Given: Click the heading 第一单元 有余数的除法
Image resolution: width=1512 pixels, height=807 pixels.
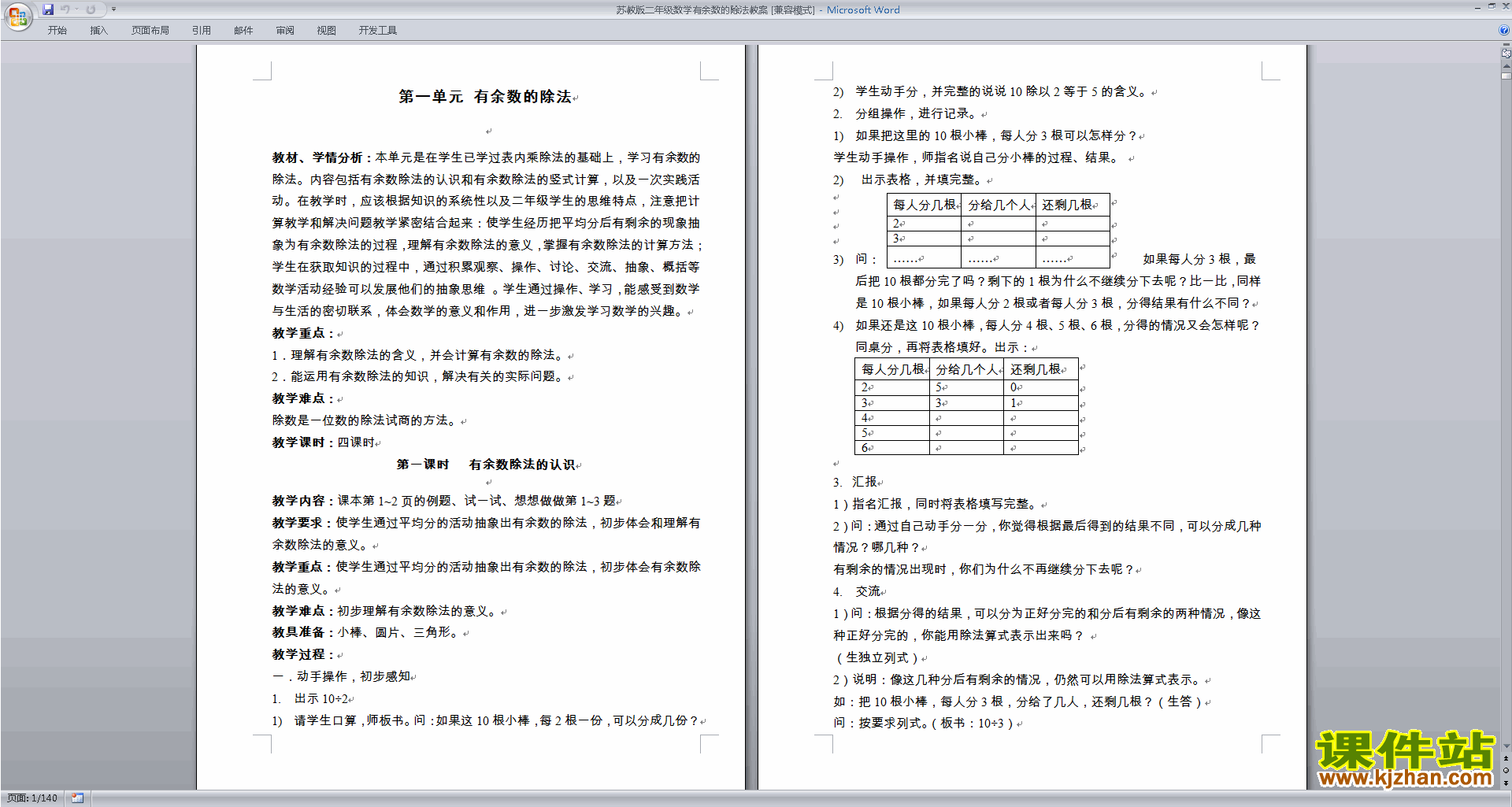Looking at the screenshot, I should pos(485,97).
